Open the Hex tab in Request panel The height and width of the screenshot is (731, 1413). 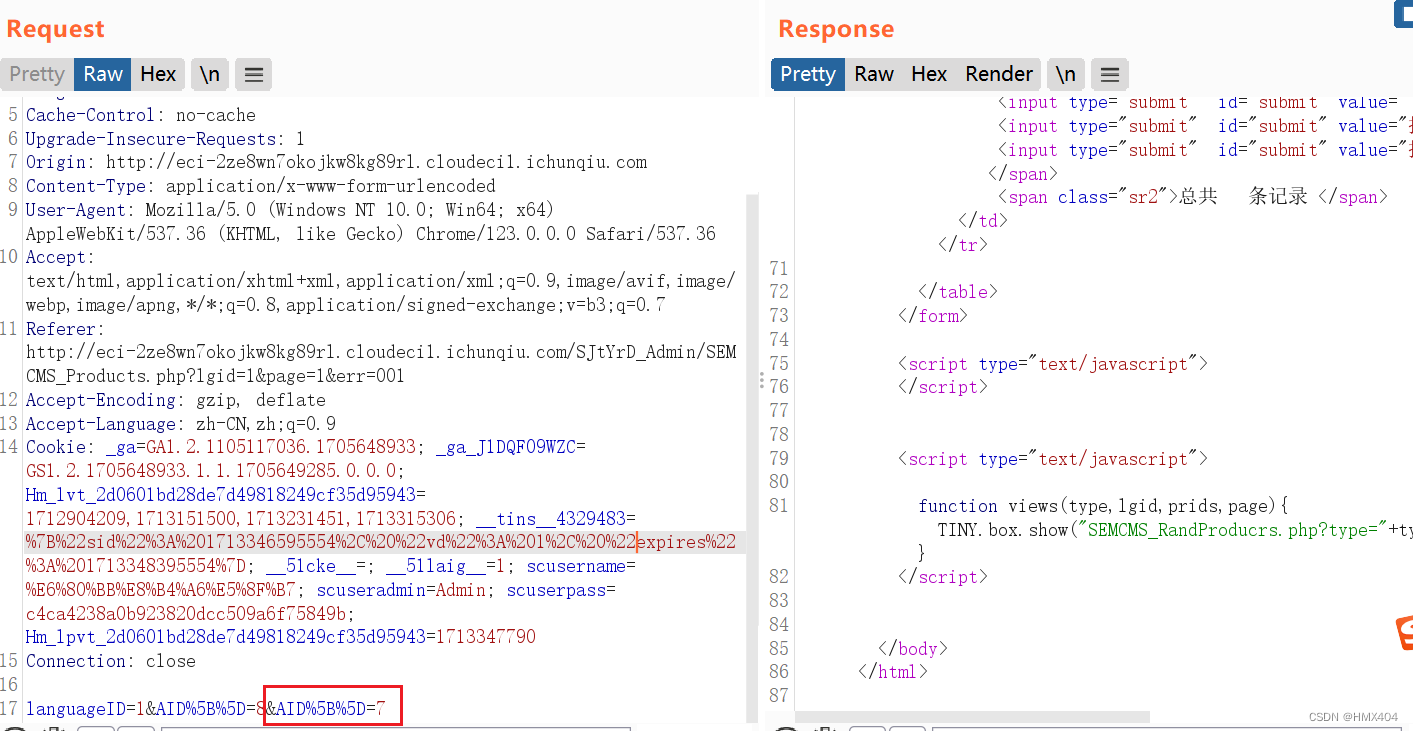pos(158,74)
